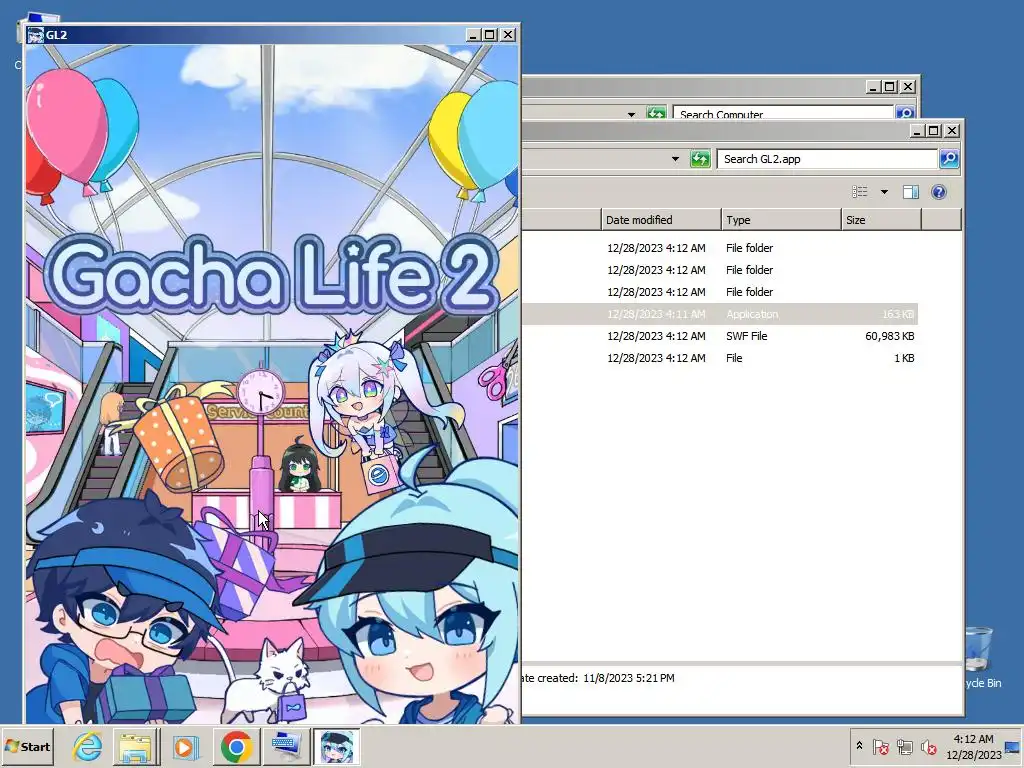
Task: Open the Help question mark icon
Action: 938,191
